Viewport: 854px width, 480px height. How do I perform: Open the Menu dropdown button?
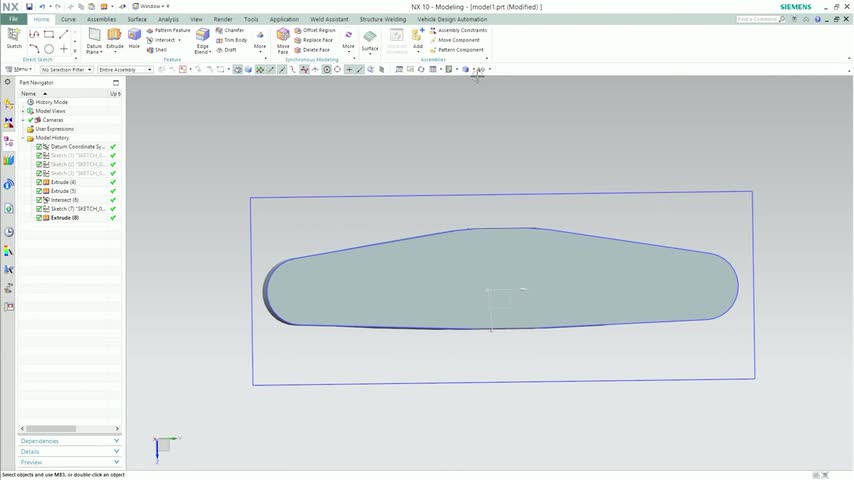pos(19,69)
